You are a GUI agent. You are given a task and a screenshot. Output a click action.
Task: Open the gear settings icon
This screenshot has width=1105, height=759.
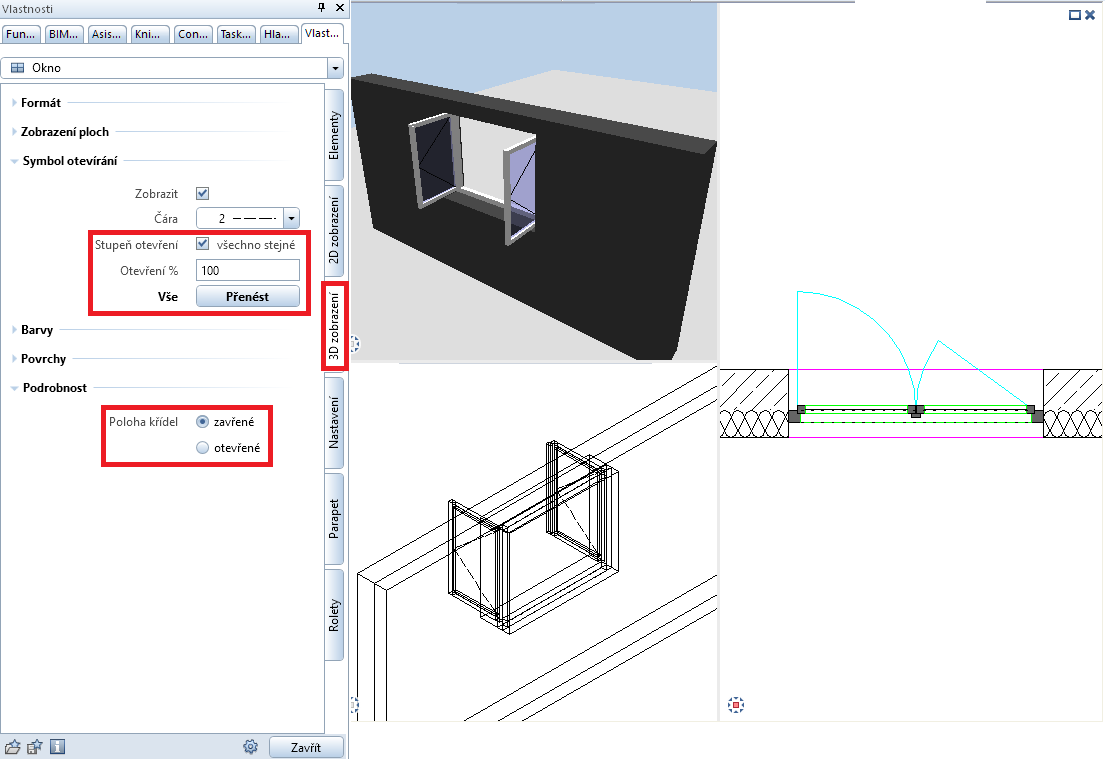click(251, 746)
